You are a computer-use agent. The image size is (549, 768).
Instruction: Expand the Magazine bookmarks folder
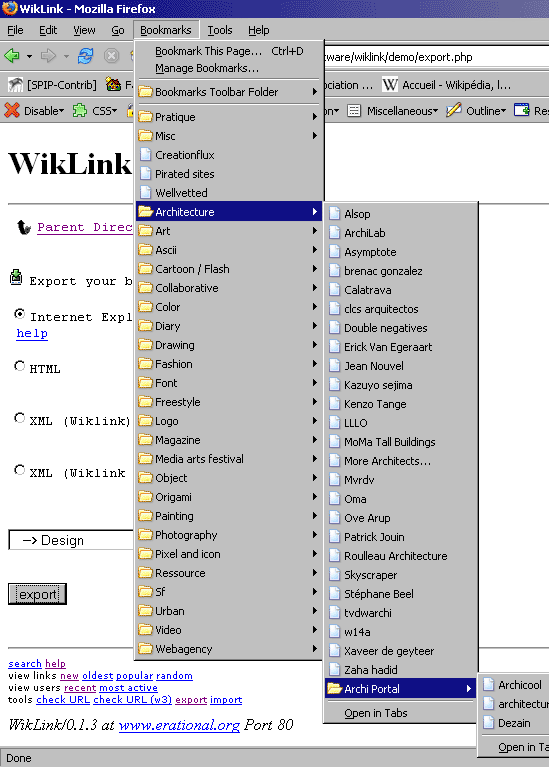(x=229, y=440)
